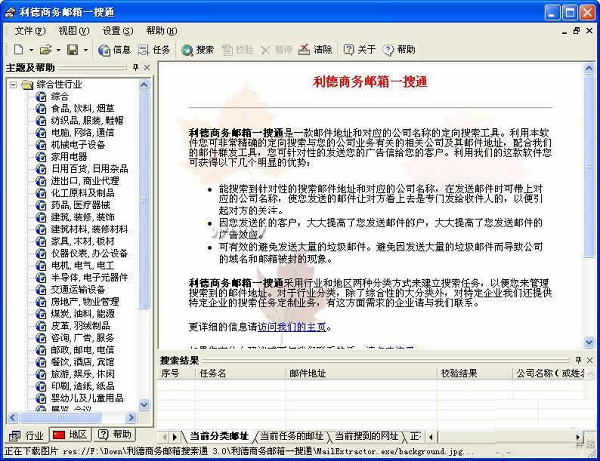
Task: Select the 家具, 木材, 板材 category icon
Action: [41, 241]
